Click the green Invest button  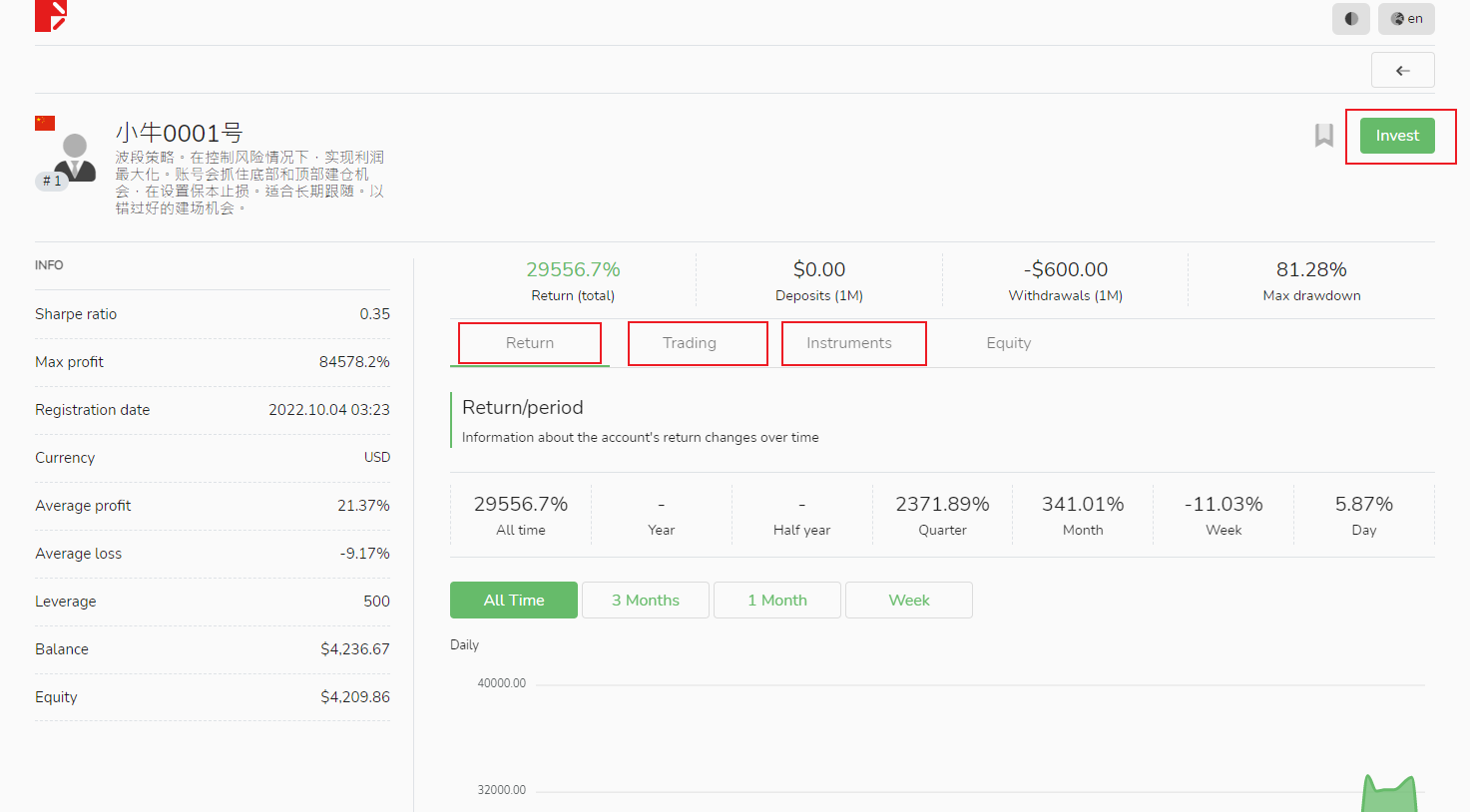1396,136
